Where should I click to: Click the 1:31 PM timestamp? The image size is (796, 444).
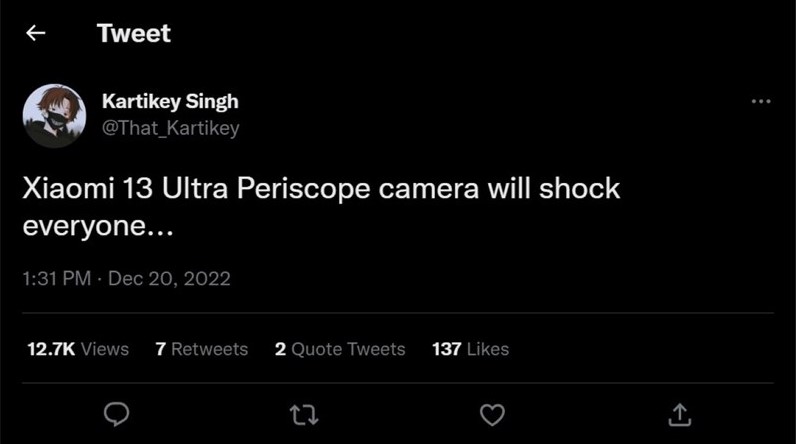click(56, 279)
